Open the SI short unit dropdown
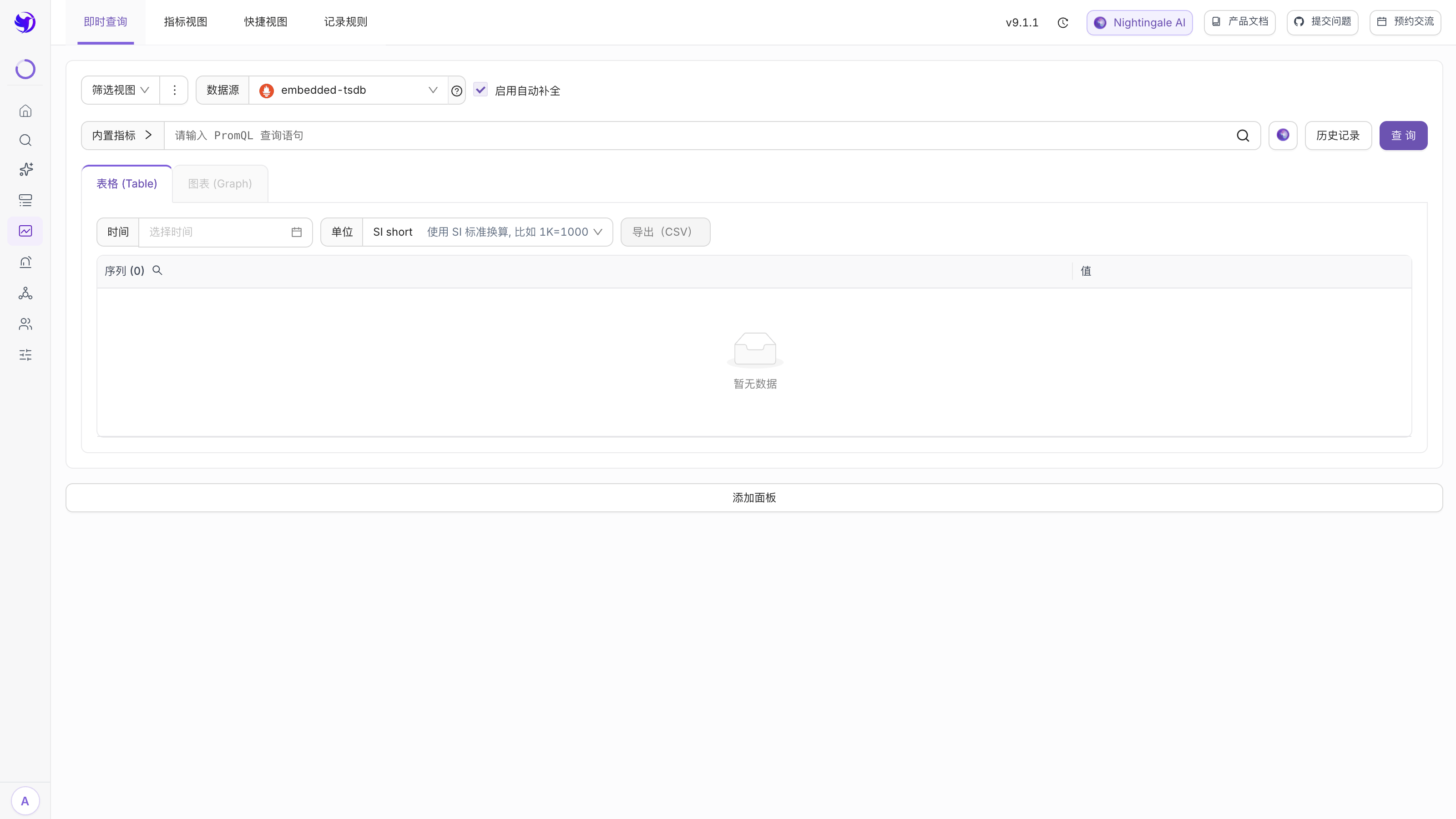This screenshot has height=819, width=1456. [x=487, y=233]
